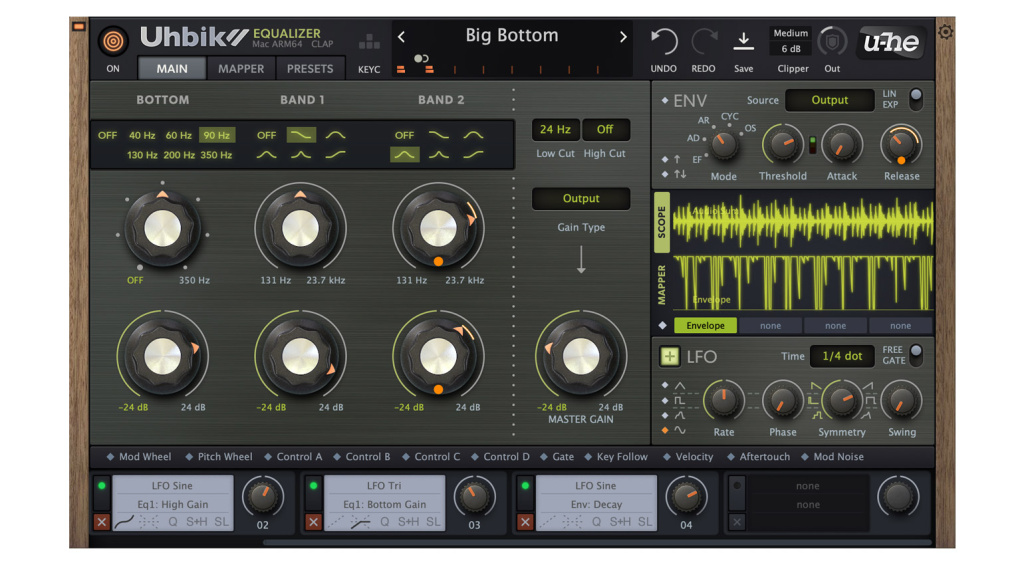This screenshot has height=565, width=1024.
Task: Toggle the plugin ON power button
Action: point(113,42)
